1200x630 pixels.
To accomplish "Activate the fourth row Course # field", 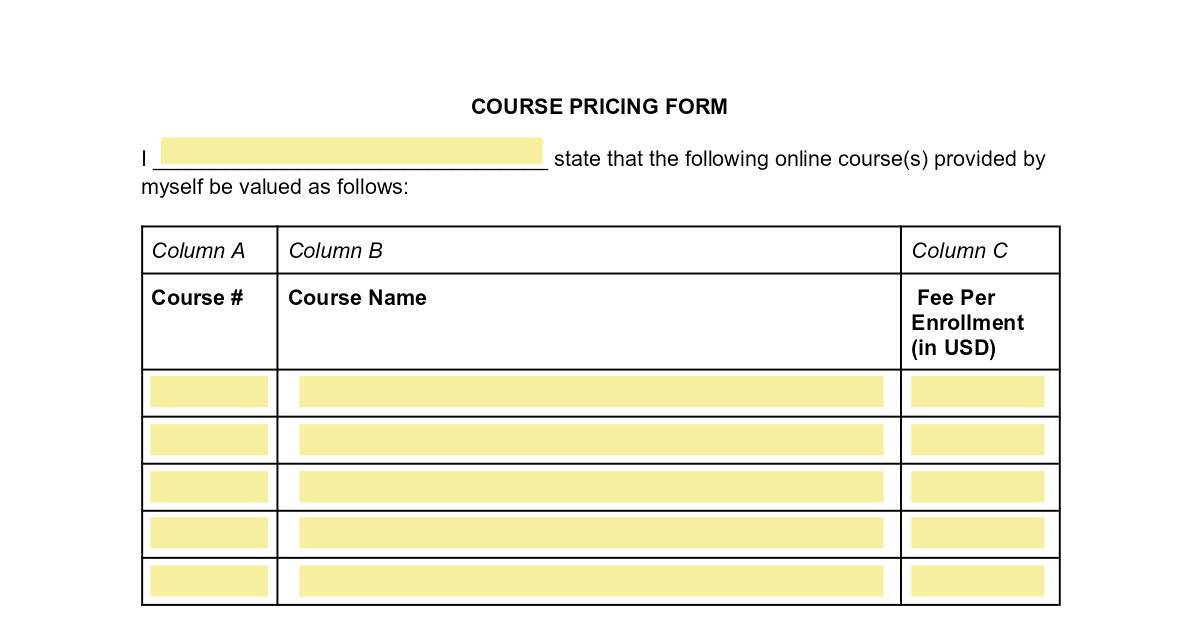I will pos(209,533).
